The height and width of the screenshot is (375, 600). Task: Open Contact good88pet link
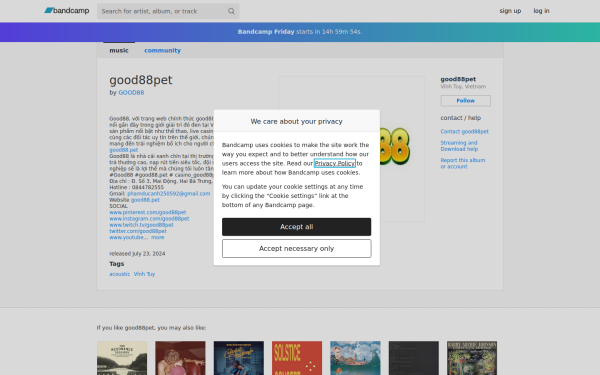[x=465, y=131]
